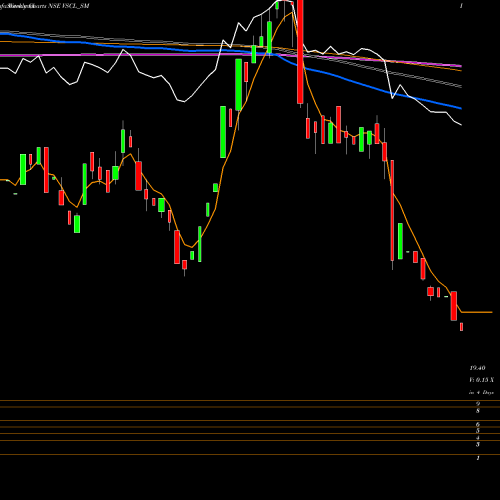Click the 'in 4 Days' label

481,393
